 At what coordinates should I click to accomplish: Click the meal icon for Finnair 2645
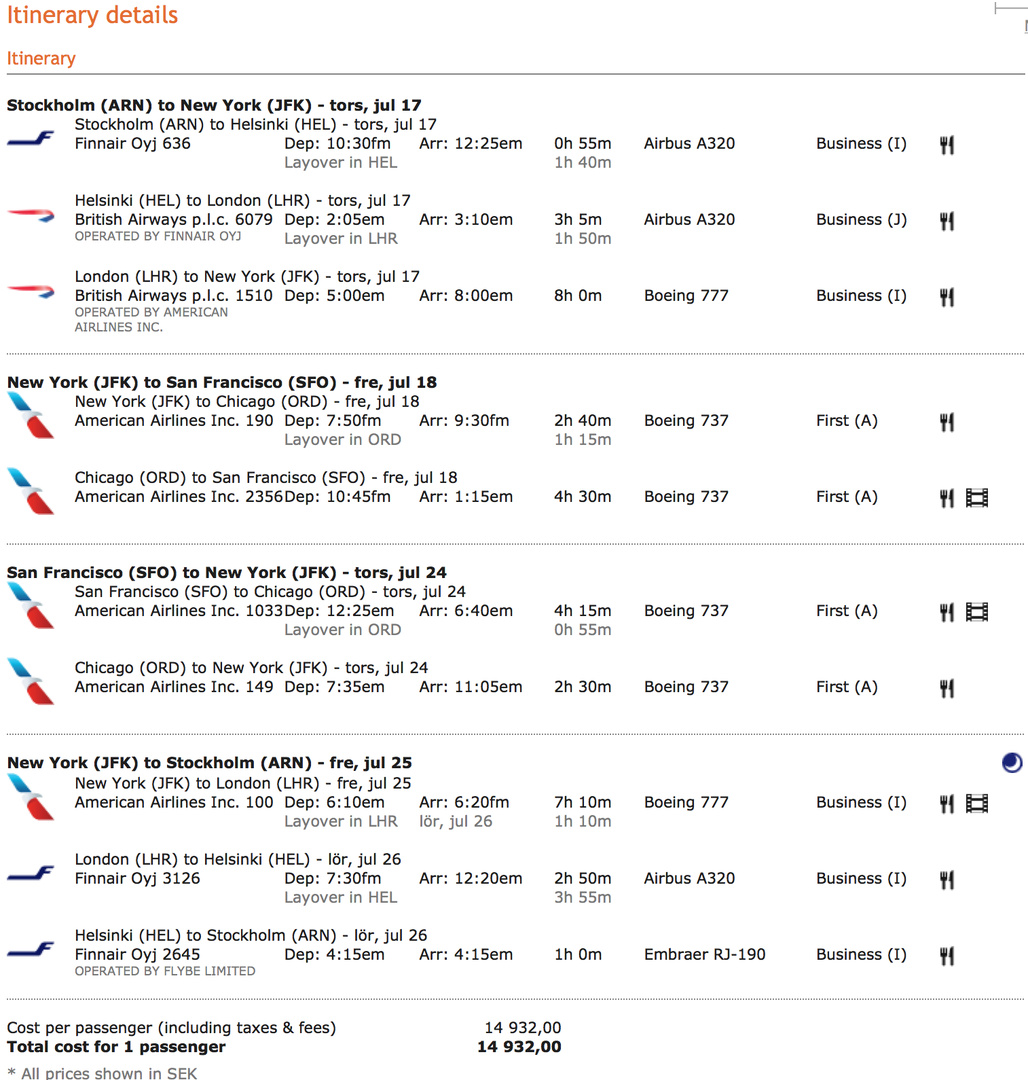[x=946, y=956]
